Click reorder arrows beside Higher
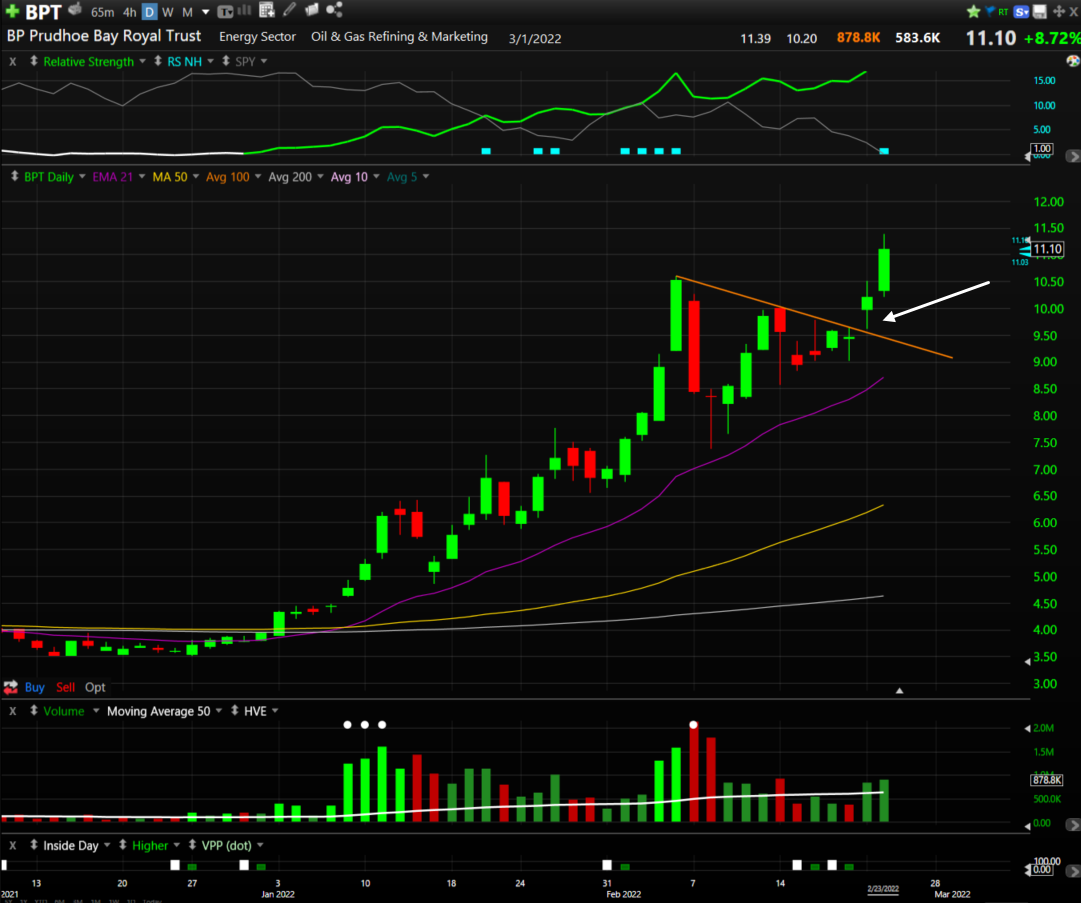This screenshot has width=1081, height=903. coord(123,844)
